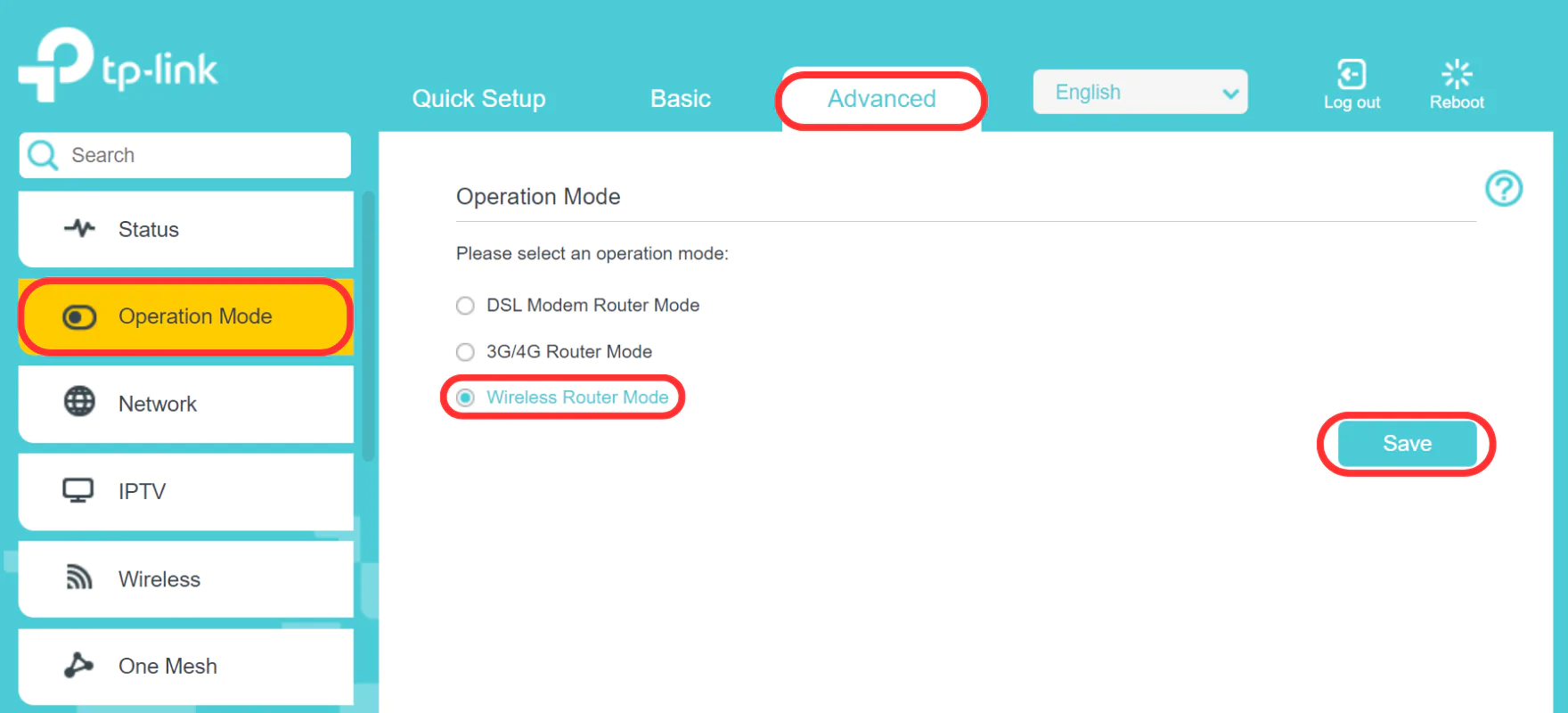Image resolution: width=1568 pixels, height=713 pixels.
Task: Open the help question mark icon
Action: pyautogui.click(x=1504, y=188)
